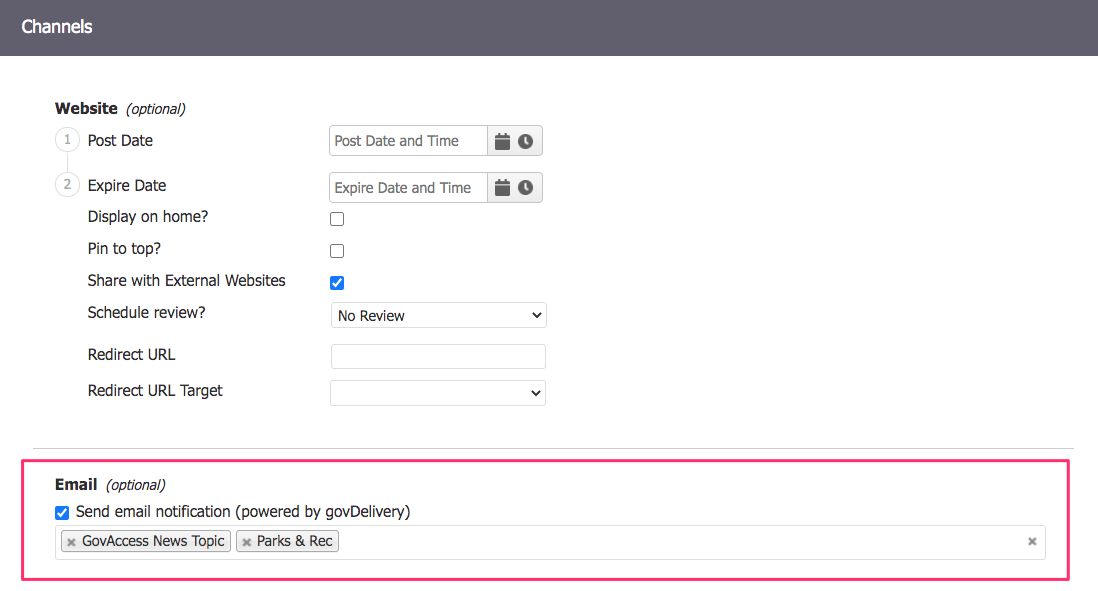Disable Send email notification checkbox

(62, 512)
